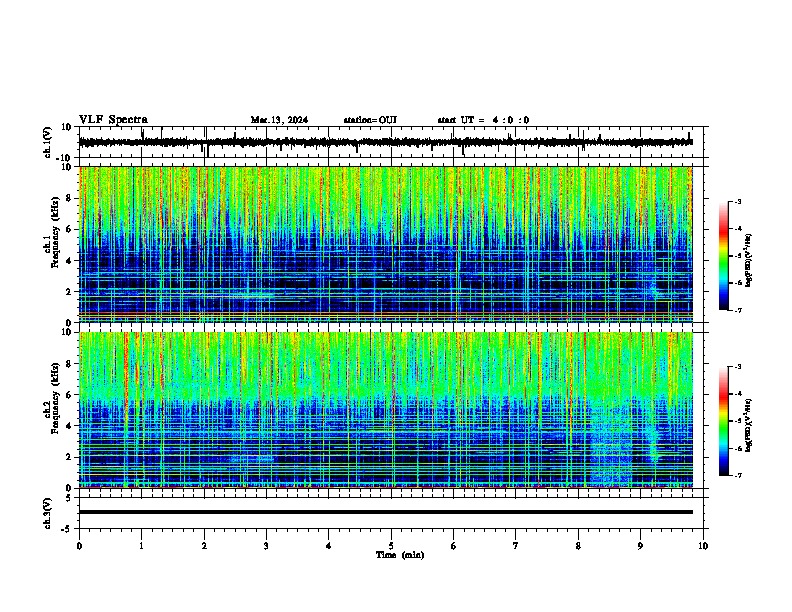Click the "-3" value atop ch.1 colorbar
The width and height of the screenshot is (792, 612).
(737, 201)
